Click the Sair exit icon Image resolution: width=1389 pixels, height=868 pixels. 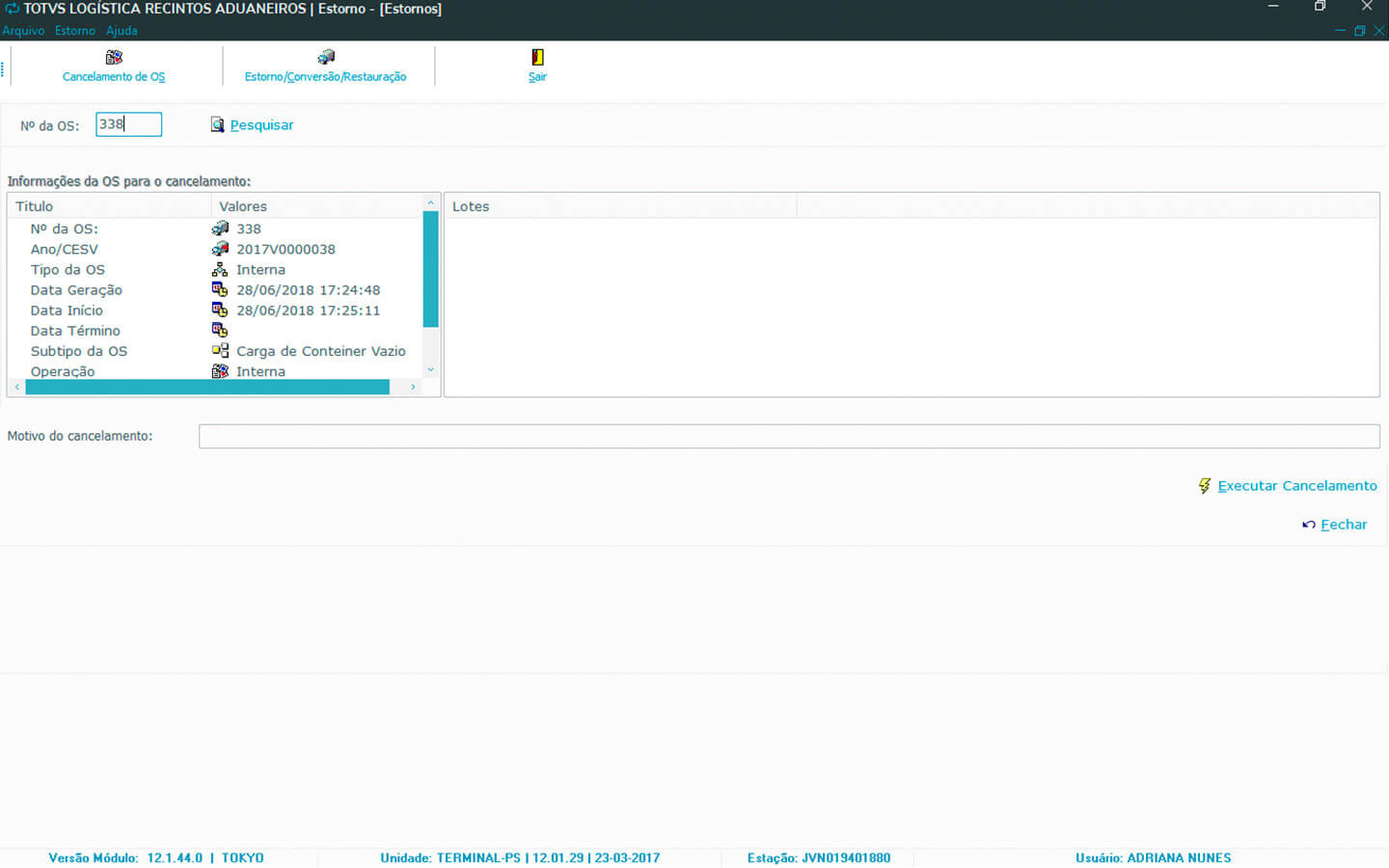[537, 58]
